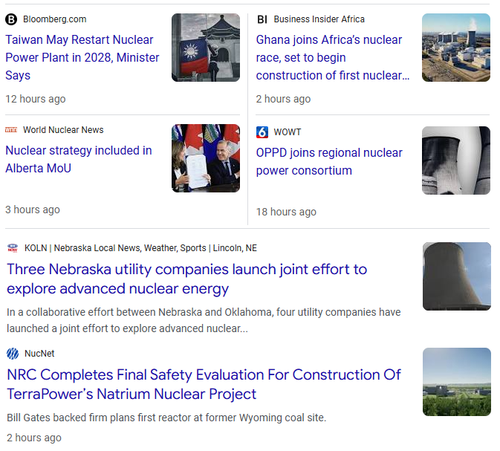This screenshot has height=451, width=500.
Task: Open NRC Completes Final Safety Evaluation article
Action: (x=204, y=384)
